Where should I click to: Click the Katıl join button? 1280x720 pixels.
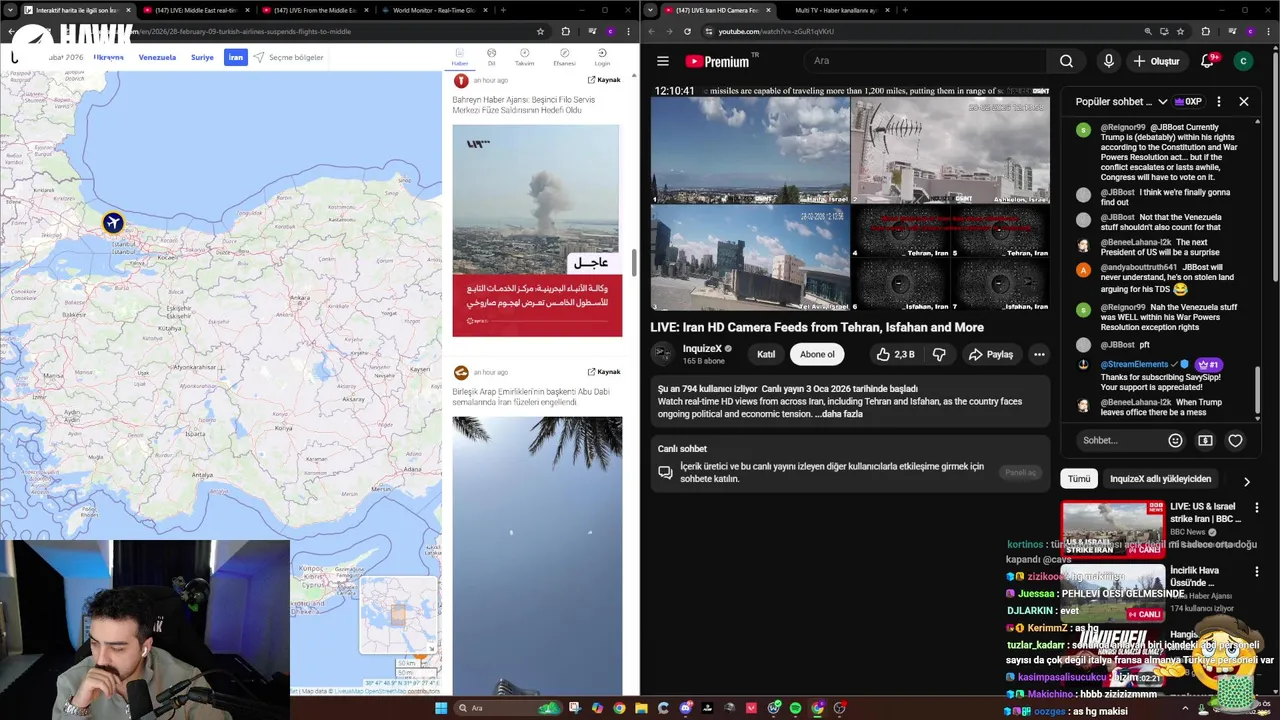tap(766, 354)
